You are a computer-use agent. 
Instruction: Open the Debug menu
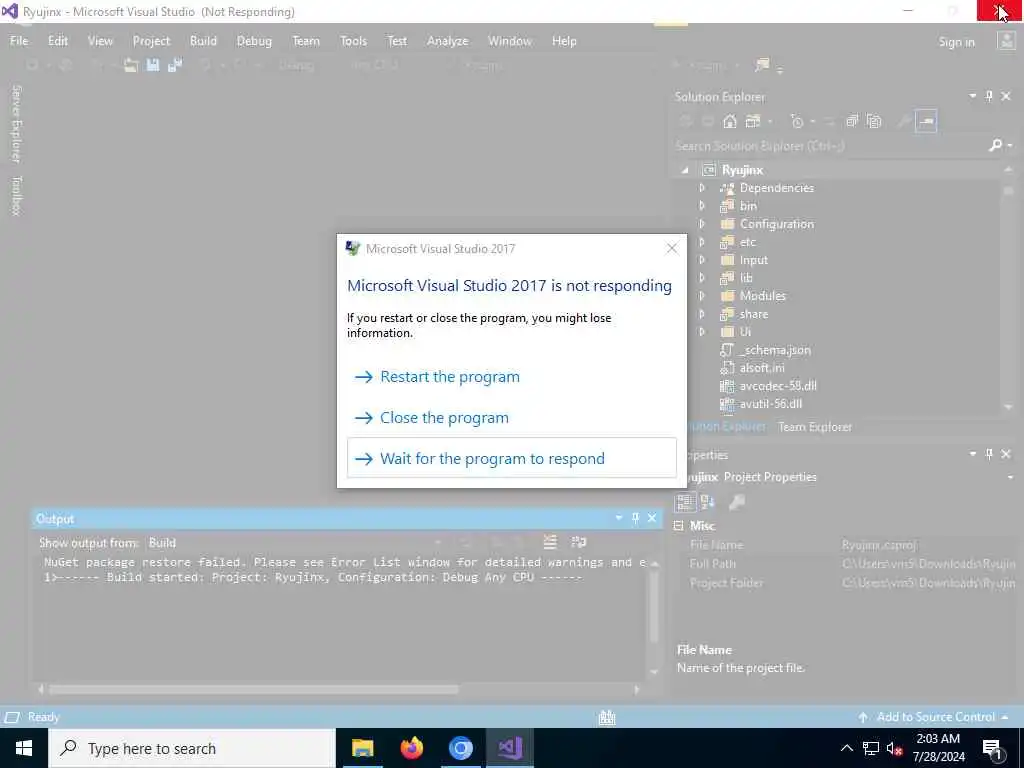(254, 41)
